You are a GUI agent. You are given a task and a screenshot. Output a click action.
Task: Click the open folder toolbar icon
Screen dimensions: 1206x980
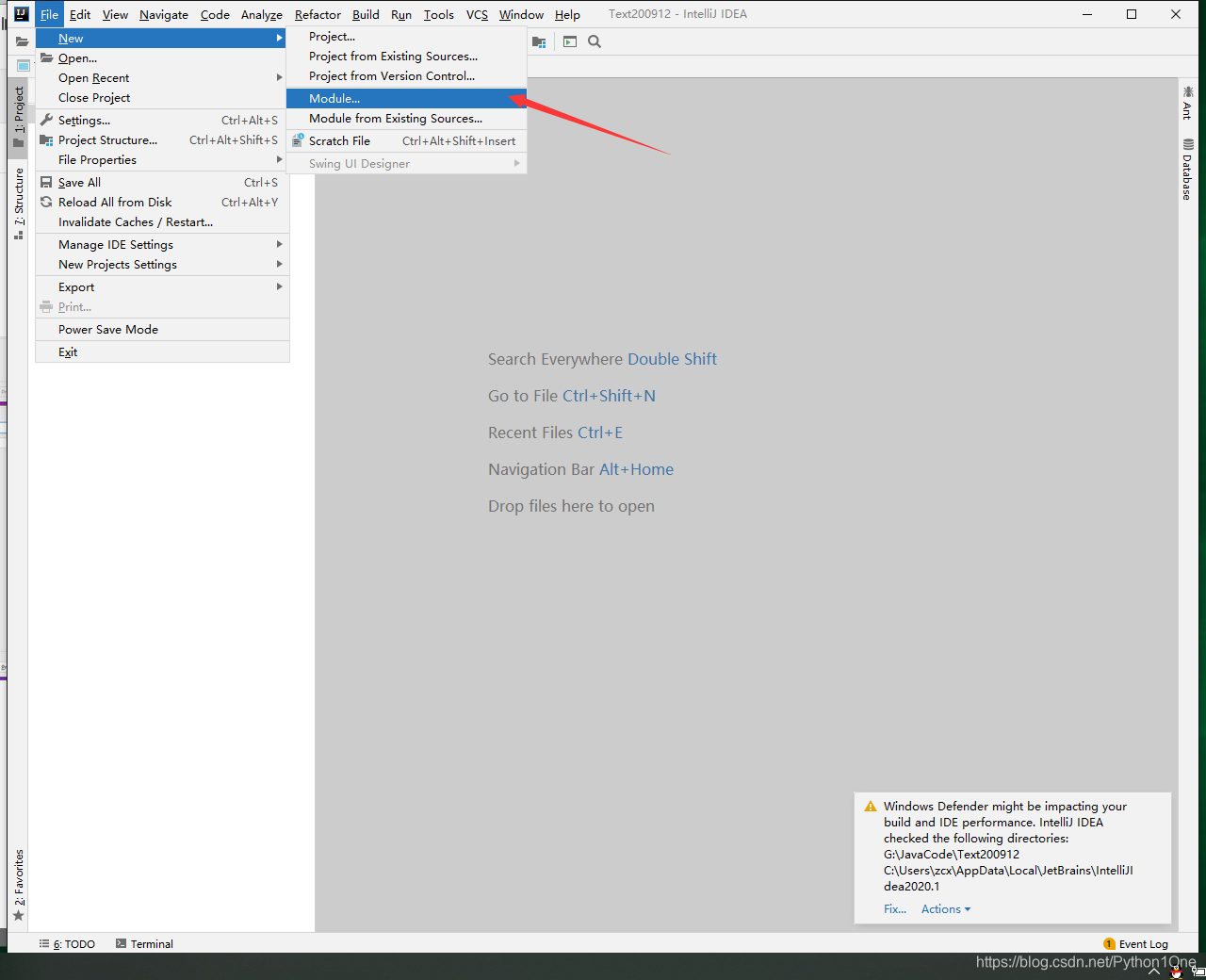point(21,41)
